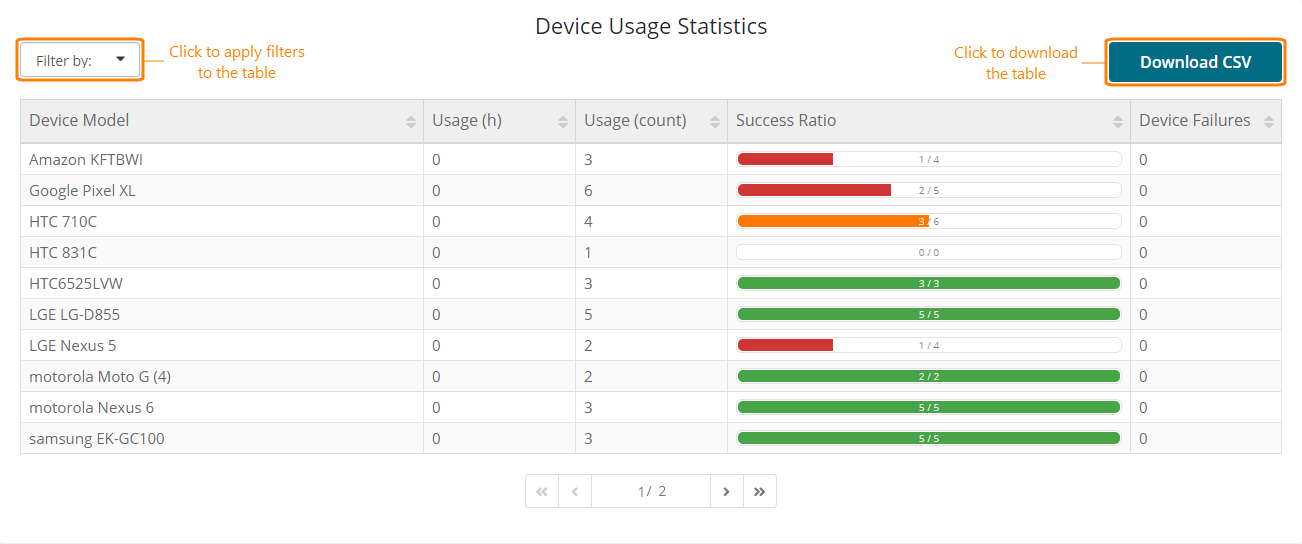Click Usage (count) column sort icon
Viewport: 1302px width, 544px height.
714,121
